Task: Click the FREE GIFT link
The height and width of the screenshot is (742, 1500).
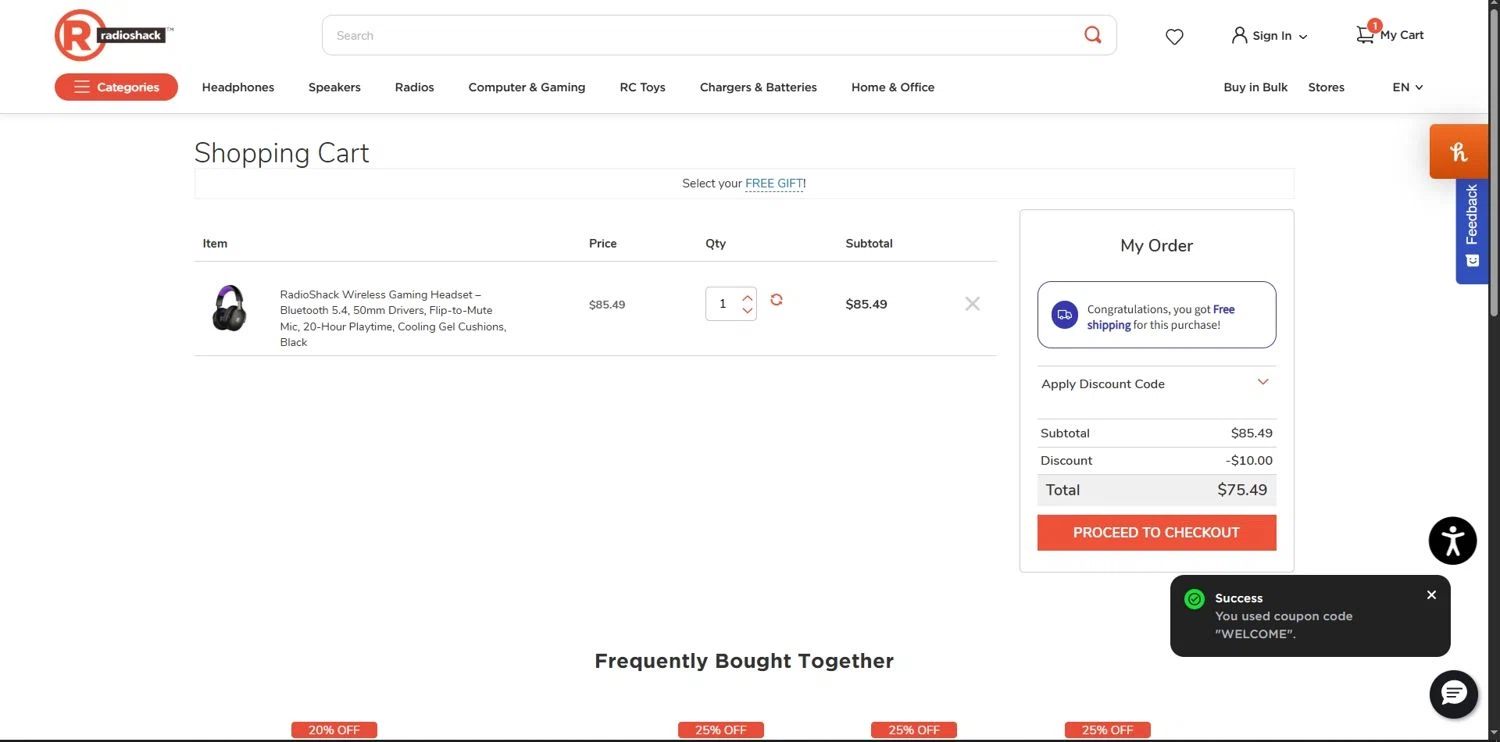Action: (x=774, y=183)
